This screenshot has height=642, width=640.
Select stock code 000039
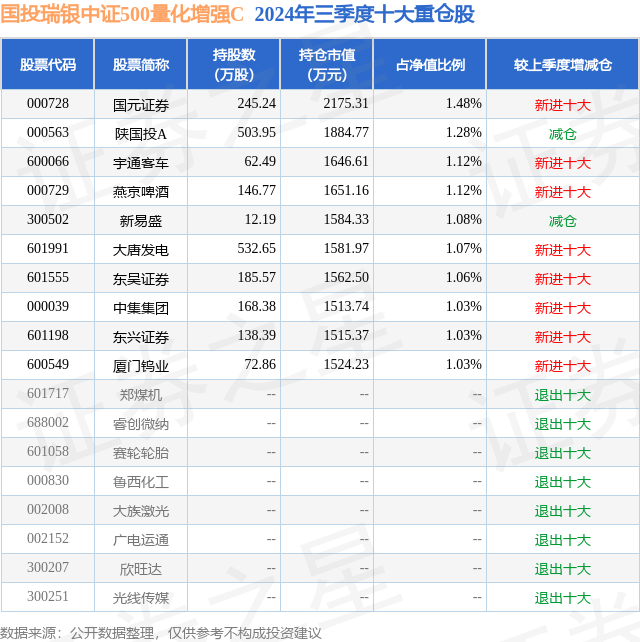[x=47, y=307]
